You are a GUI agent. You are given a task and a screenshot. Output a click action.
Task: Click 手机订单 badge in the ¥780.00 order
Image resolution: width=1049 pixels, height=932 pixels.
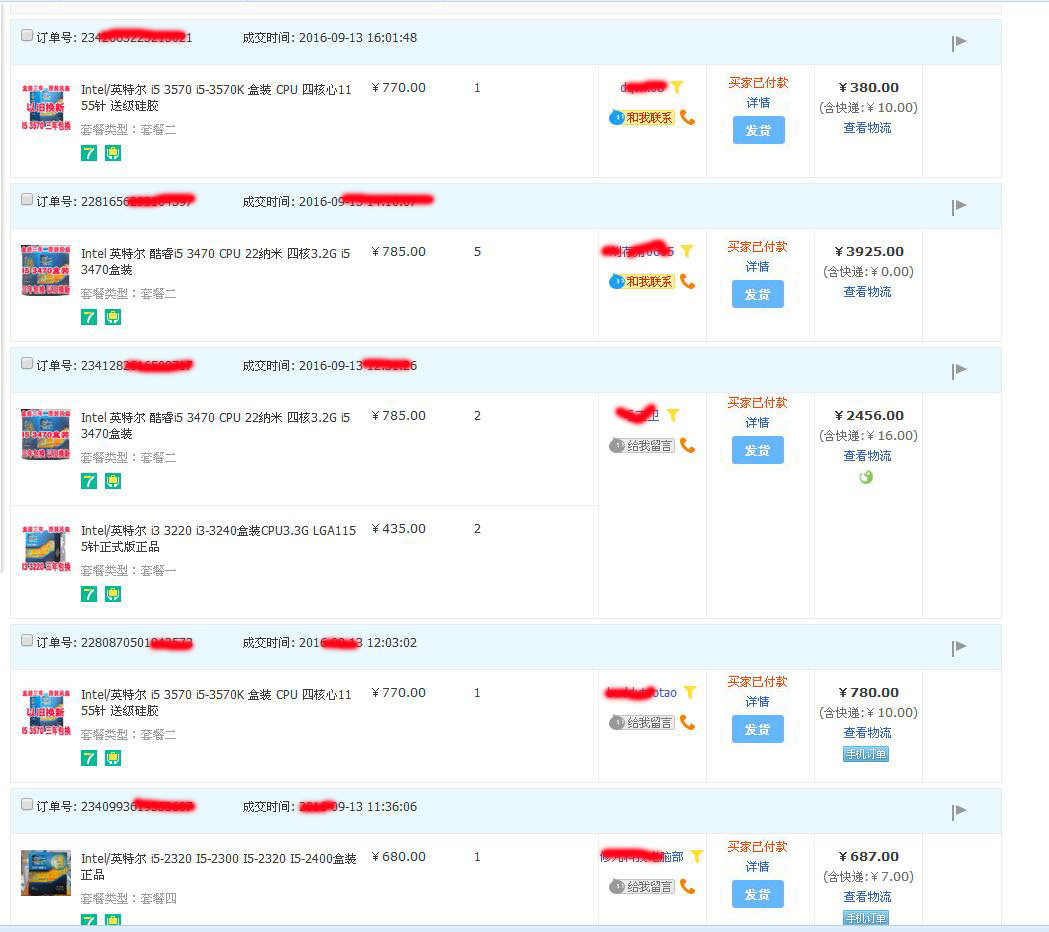(866, 754)
